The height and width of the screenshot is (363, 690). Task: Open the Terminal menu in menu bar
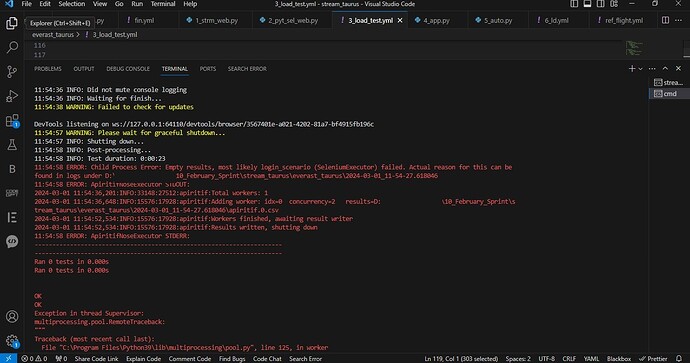click(163, 4)
